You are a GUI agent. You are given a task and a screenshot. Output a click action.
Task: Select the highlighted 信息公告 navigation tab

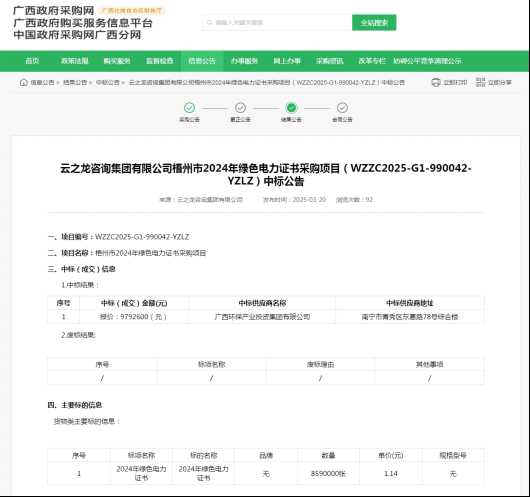(x=202, y=61)
